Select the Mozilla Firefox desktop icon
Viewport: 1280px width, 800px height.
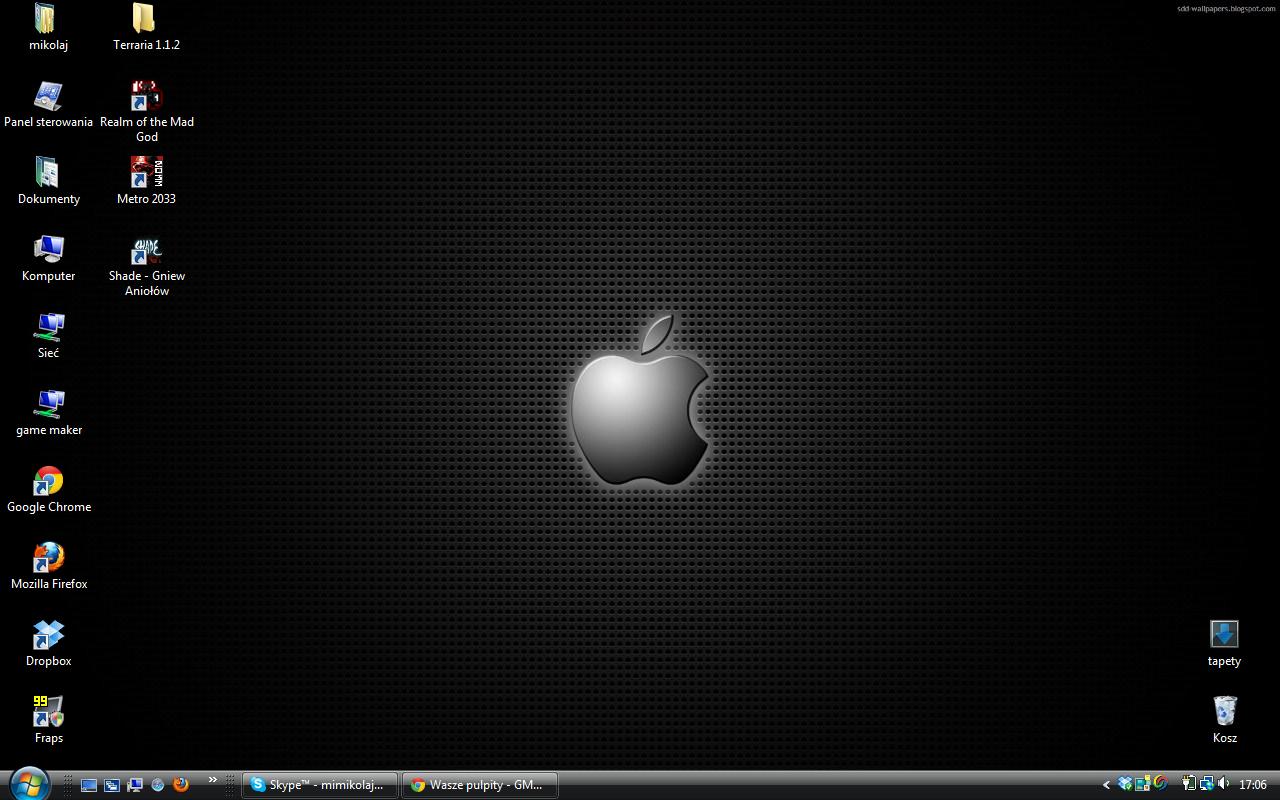[x=48, y=560]
